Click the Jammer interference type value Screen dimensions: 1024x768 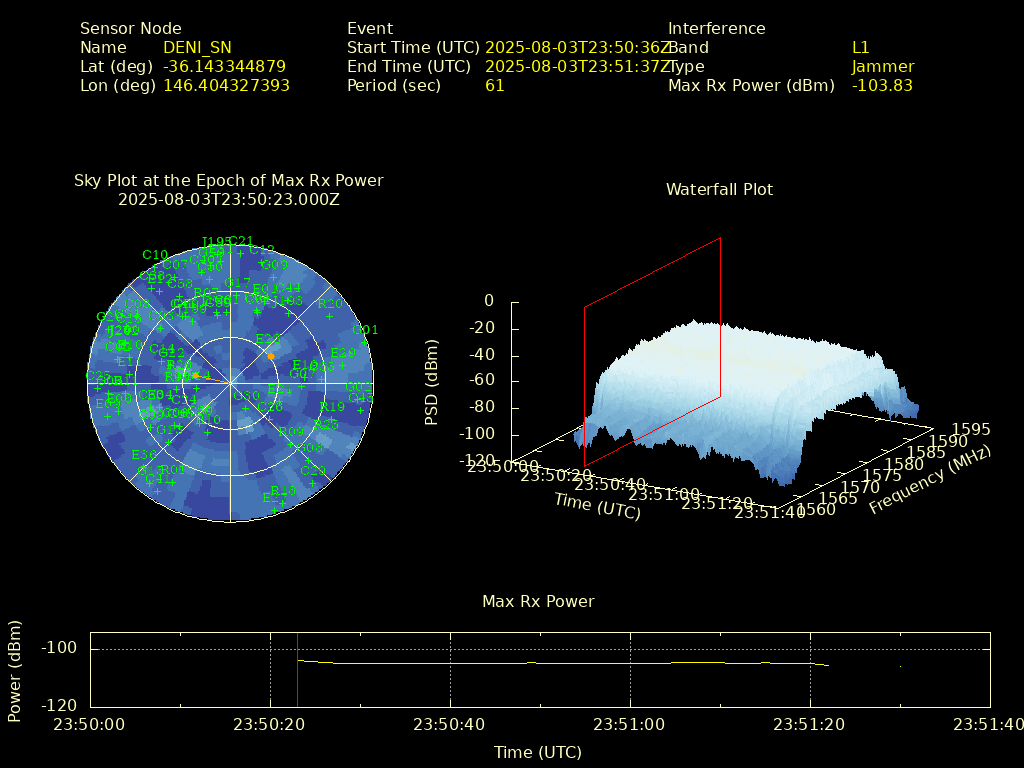tap(883, 66)
